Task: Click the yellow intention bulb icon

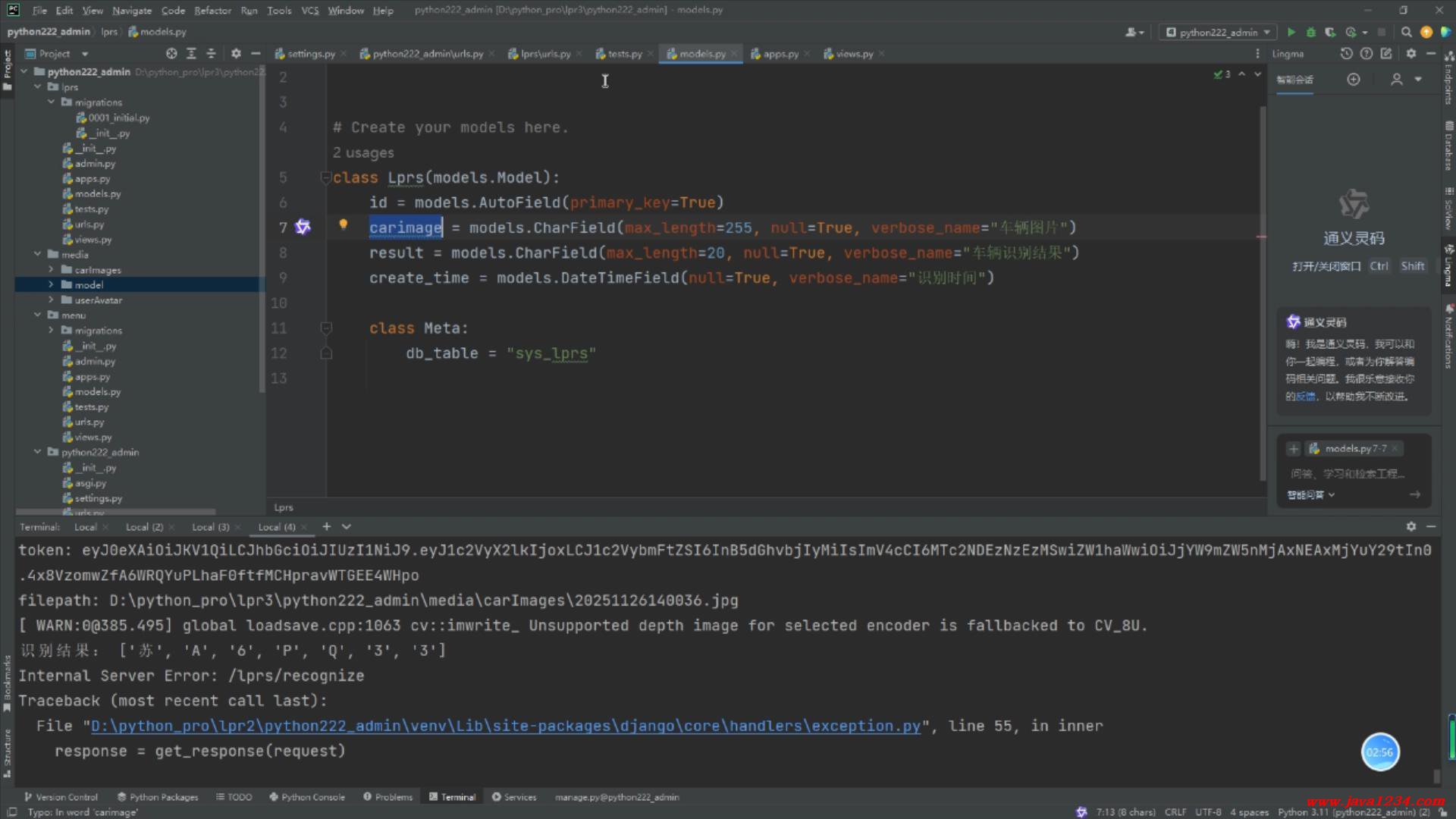Action: click(343, 224)
